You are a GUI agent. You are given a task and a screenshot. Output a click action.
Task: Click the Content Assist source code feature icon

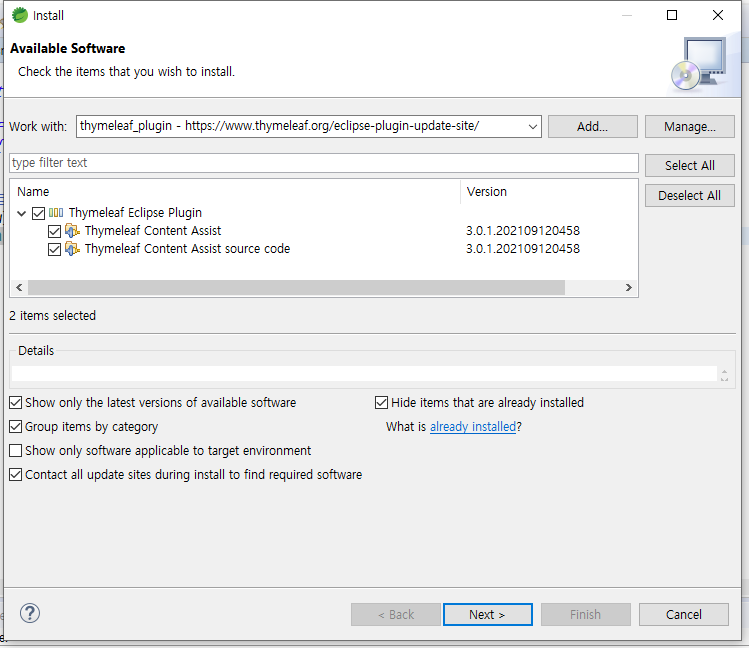point(72,249)
